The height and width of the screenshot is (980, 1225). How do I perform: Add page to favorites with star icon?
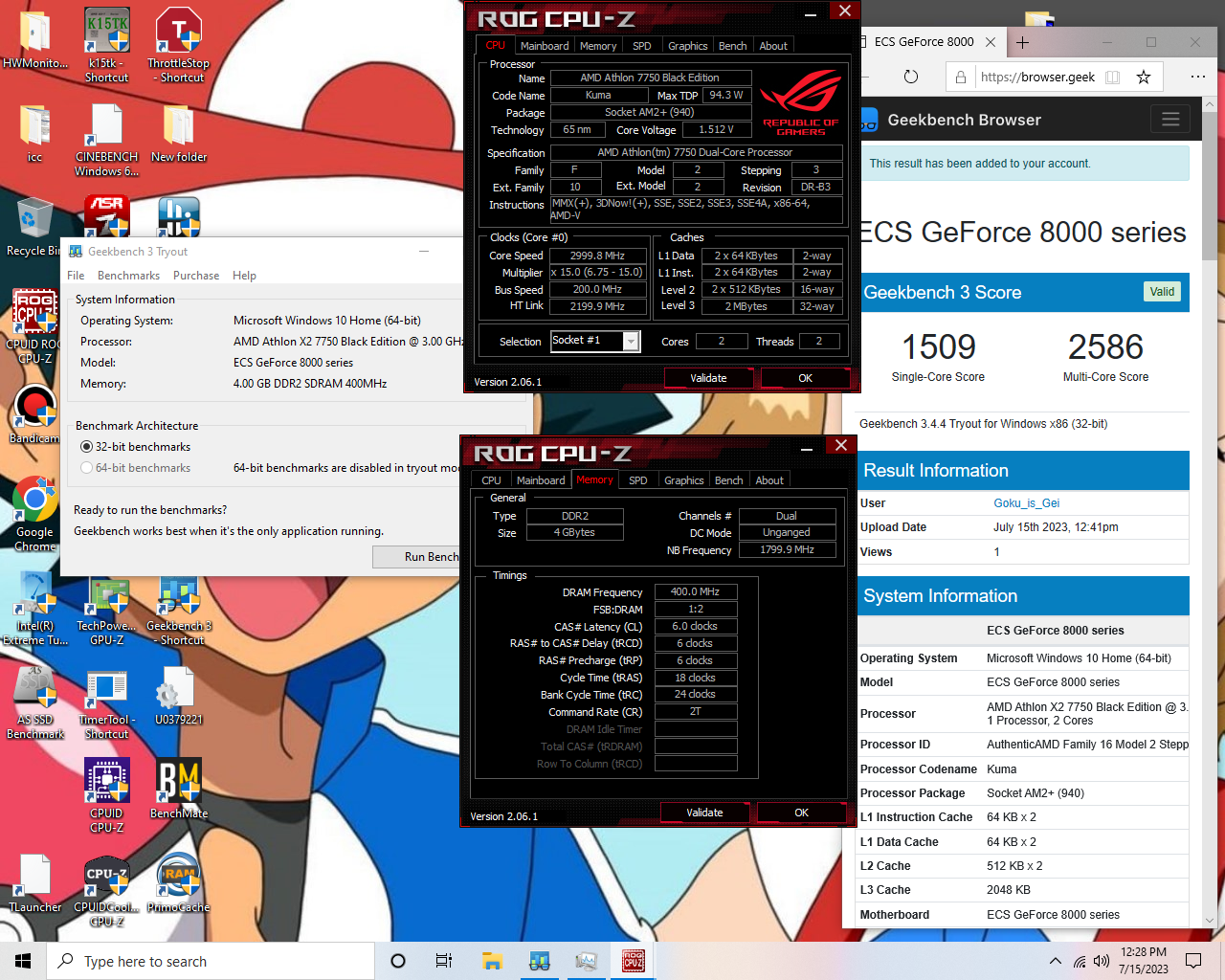pos(1143,77)
